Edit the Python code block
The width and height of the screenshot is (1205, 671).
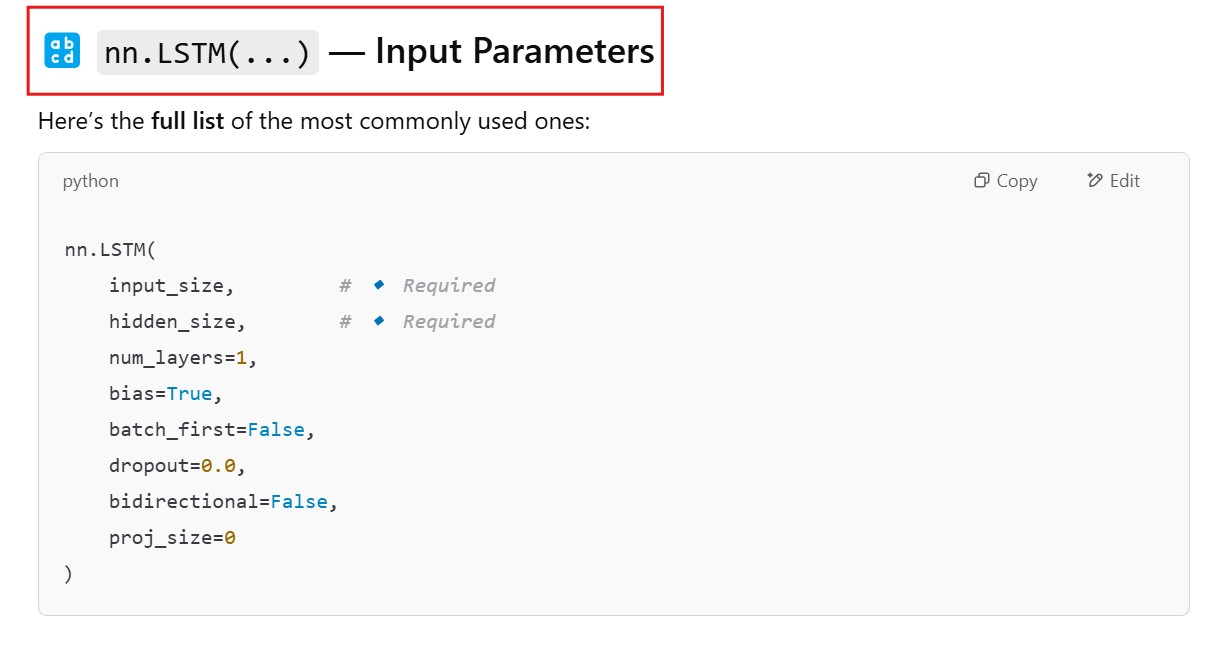click(x=1113, y=181)
